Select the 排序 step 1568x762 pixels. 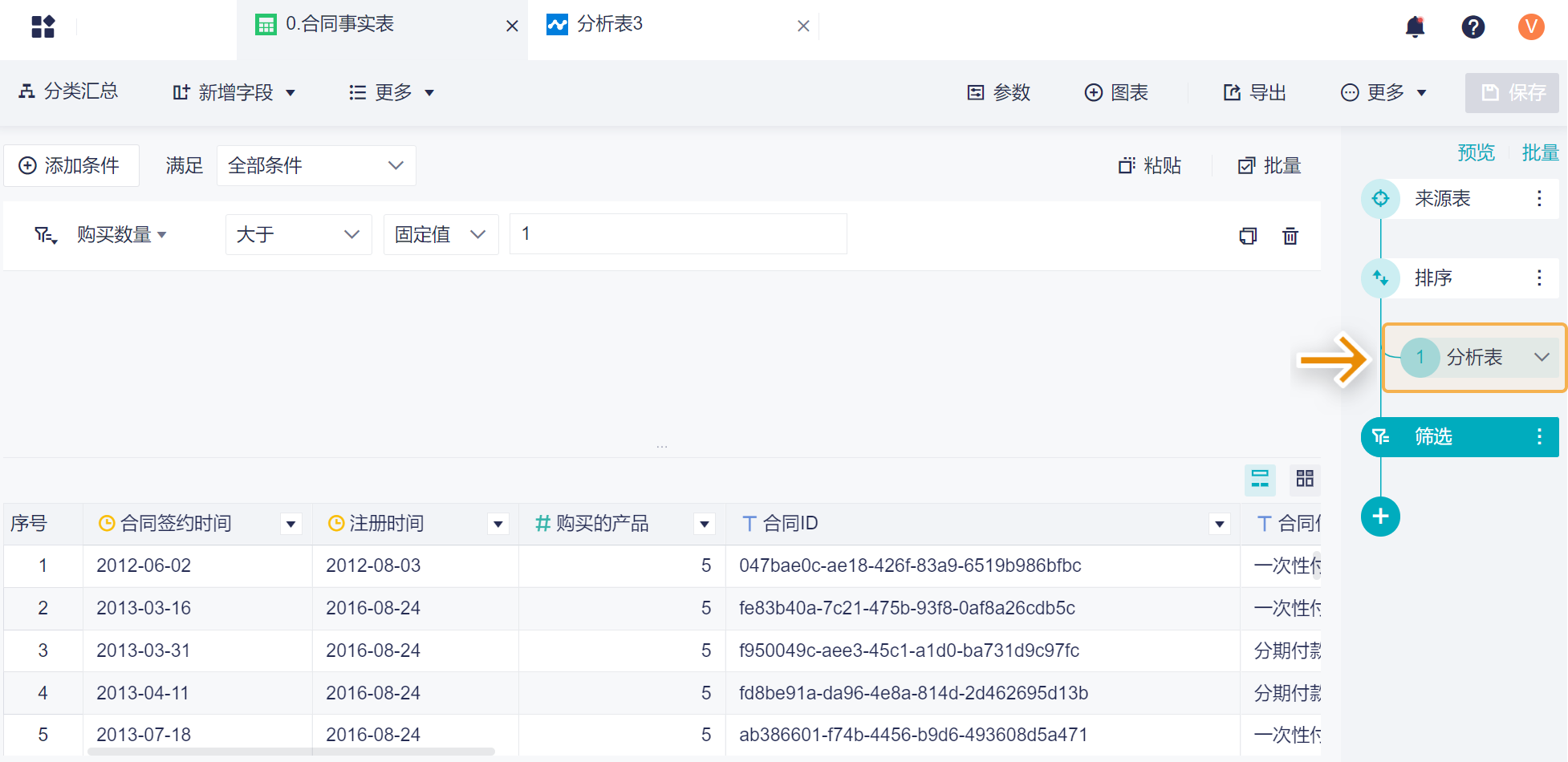point(1460,278)
